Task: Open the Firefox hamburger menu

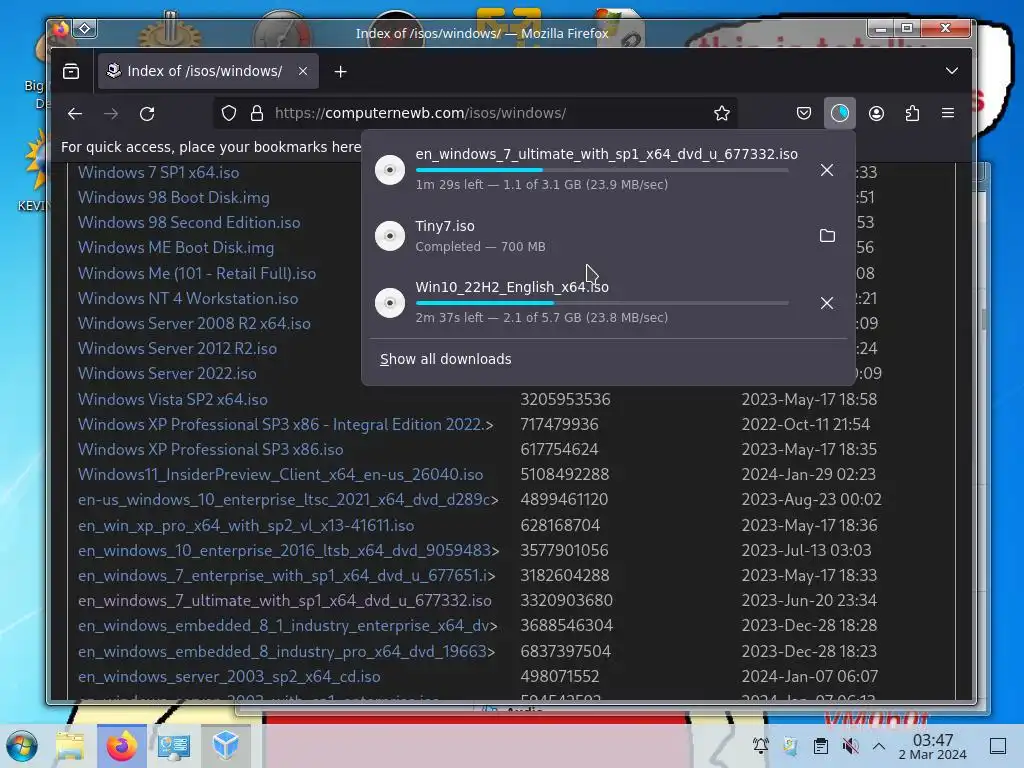Action: [948, 114]
